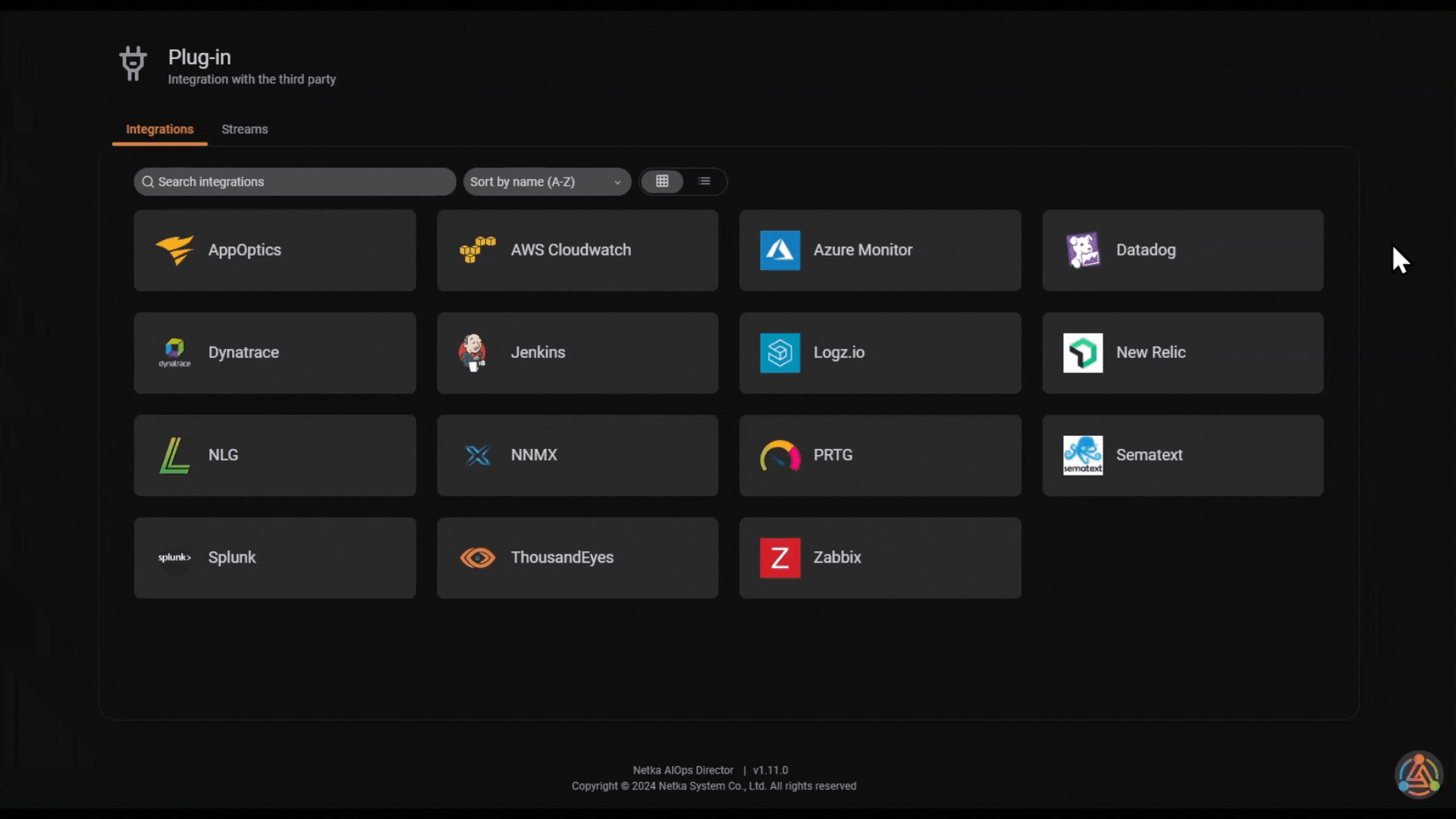
Task: Select the Integrations tab
Action: pyautogui.click(x=159, y=130)
